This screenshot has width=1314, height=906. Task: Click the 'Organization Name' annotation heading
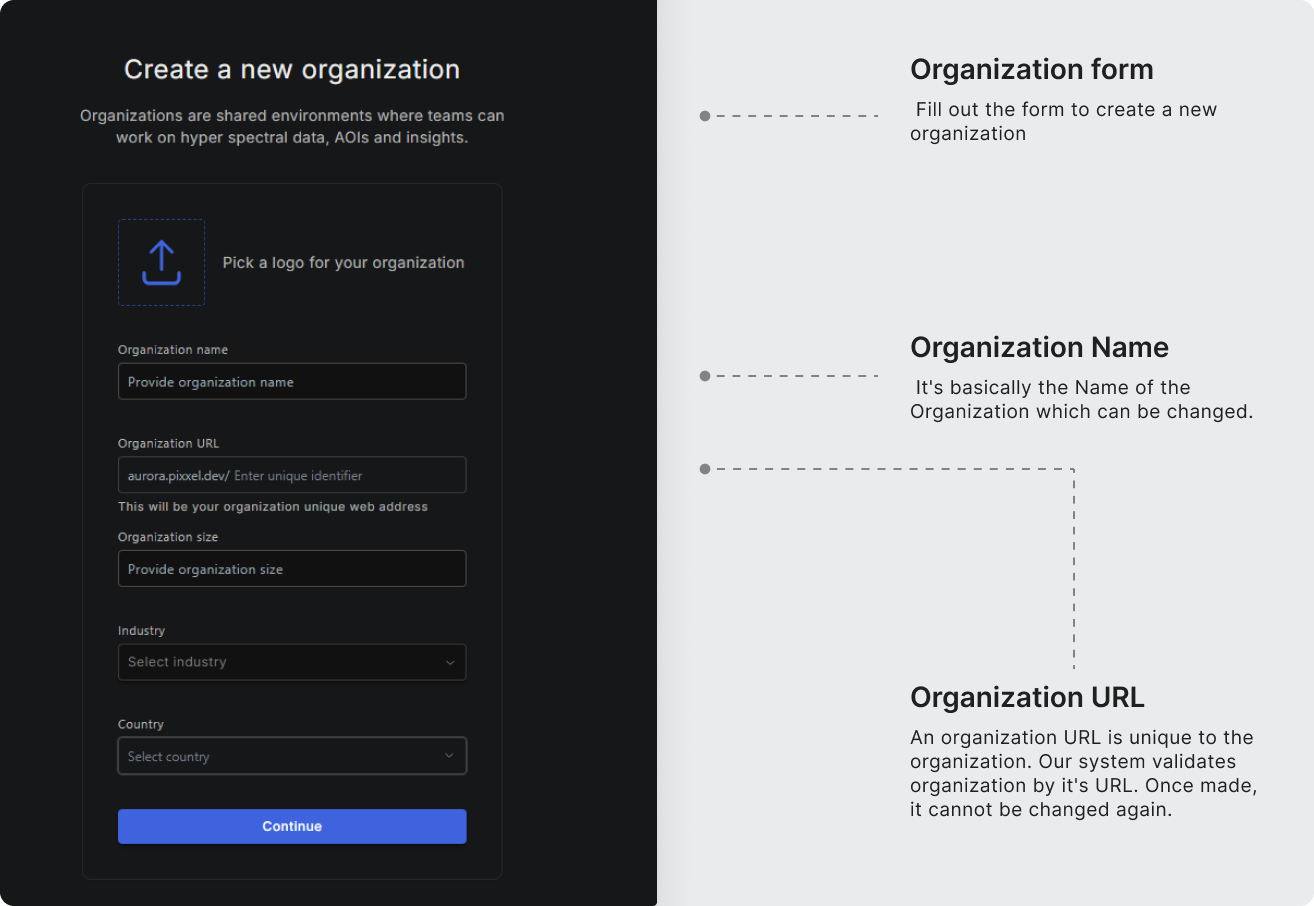(1039, 347)
